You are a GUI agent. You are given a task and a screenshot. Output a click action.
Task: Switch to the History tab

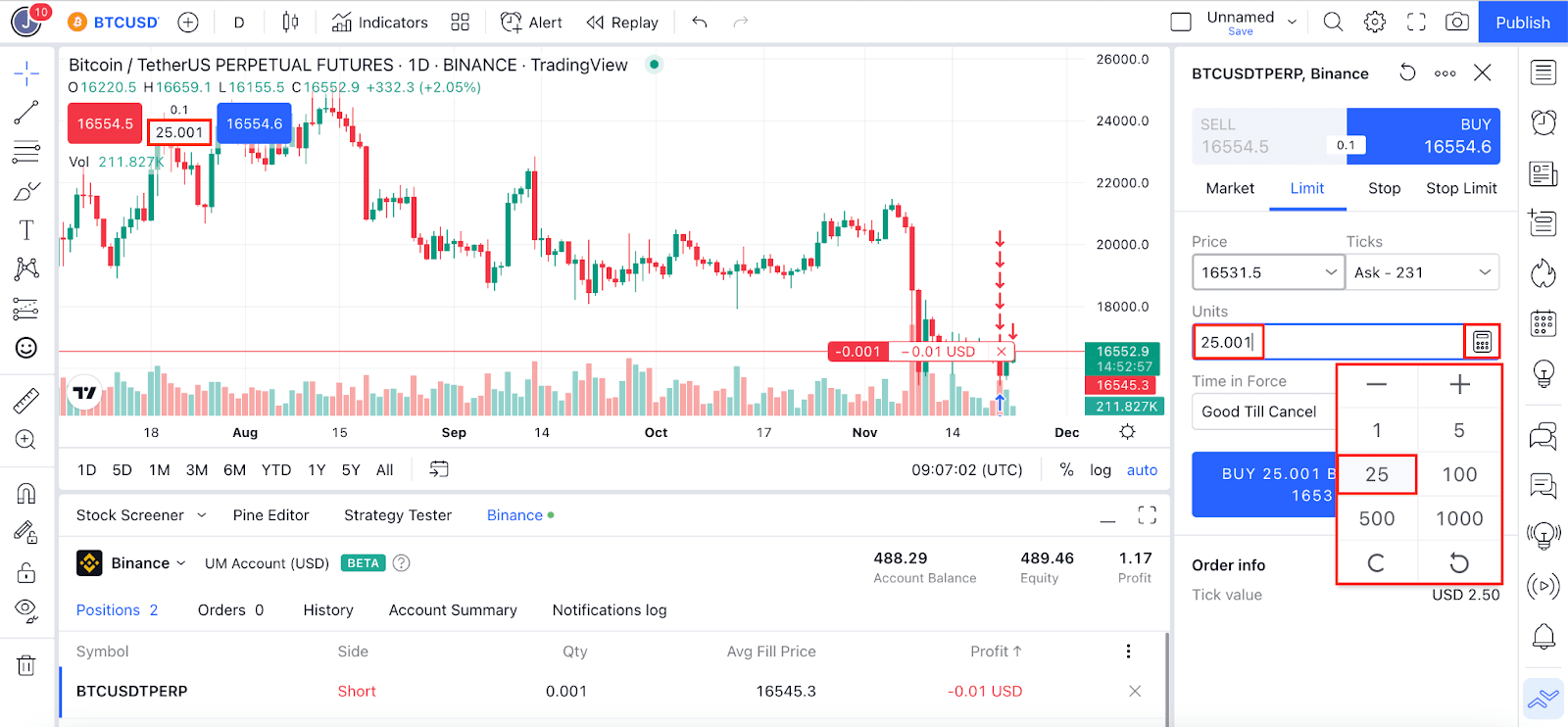click(x=328, y=610)
